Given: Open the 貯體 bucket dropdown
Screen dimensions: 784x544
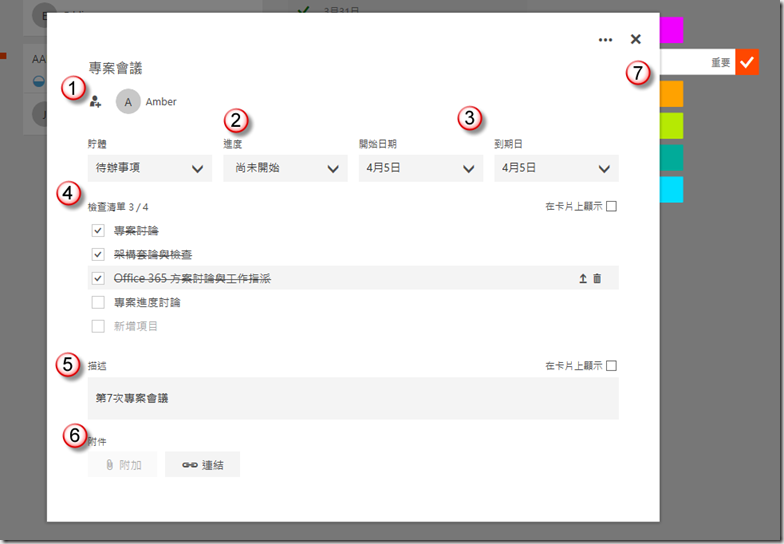Looking at the screenshot, I should (x=149, y=168).
